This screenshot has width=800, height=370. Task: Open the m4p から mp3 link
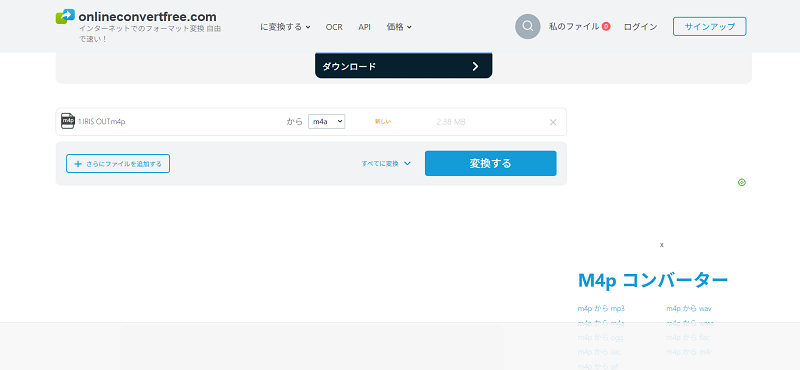[601, 308]
